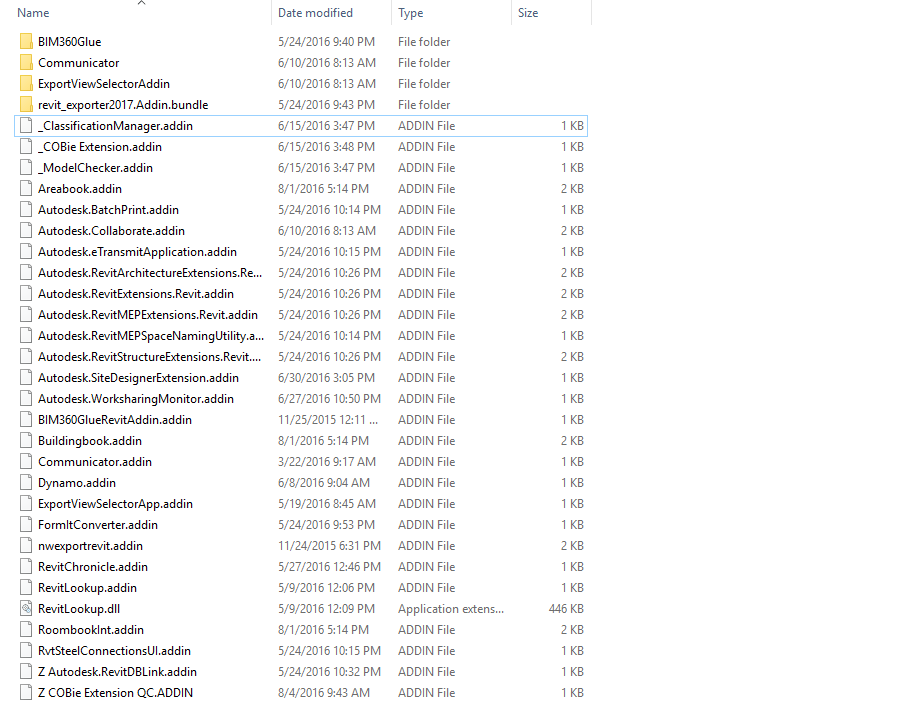Screen dimensions: 918x717
Task: Click the folder name BIM360Glue
Action: click(x=70, y=42)
